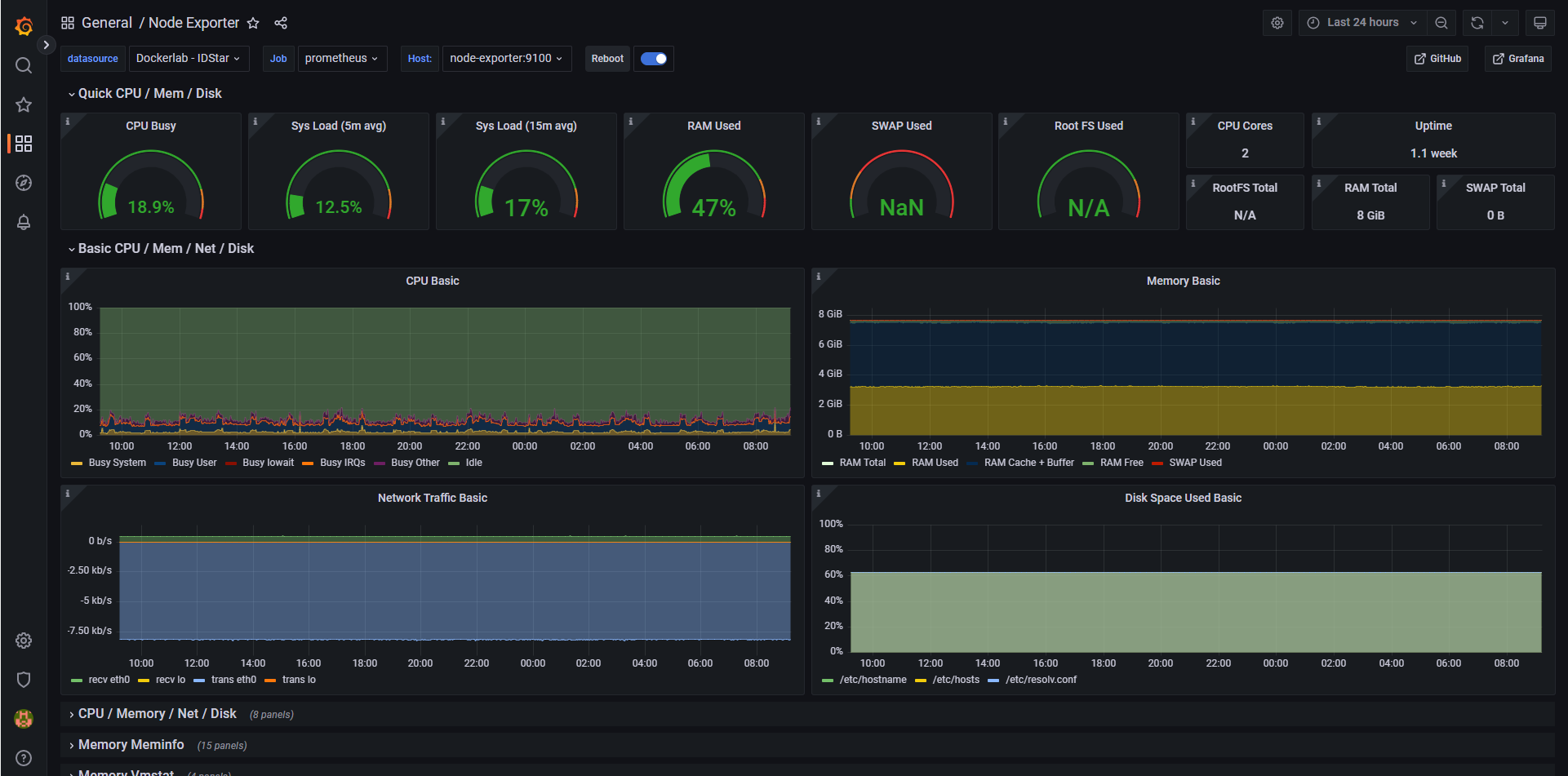The image size is (1568, 776).
Task: Expand the sidebar with the arrow toggle
Action: click(x=47, y=45)
